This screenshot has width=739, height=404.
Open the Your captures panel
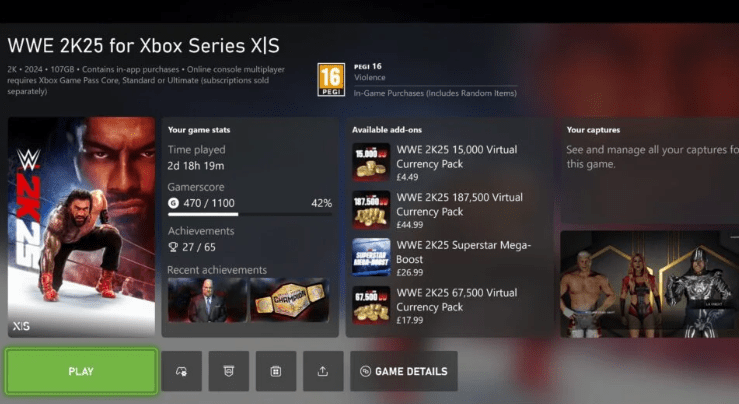649,171
